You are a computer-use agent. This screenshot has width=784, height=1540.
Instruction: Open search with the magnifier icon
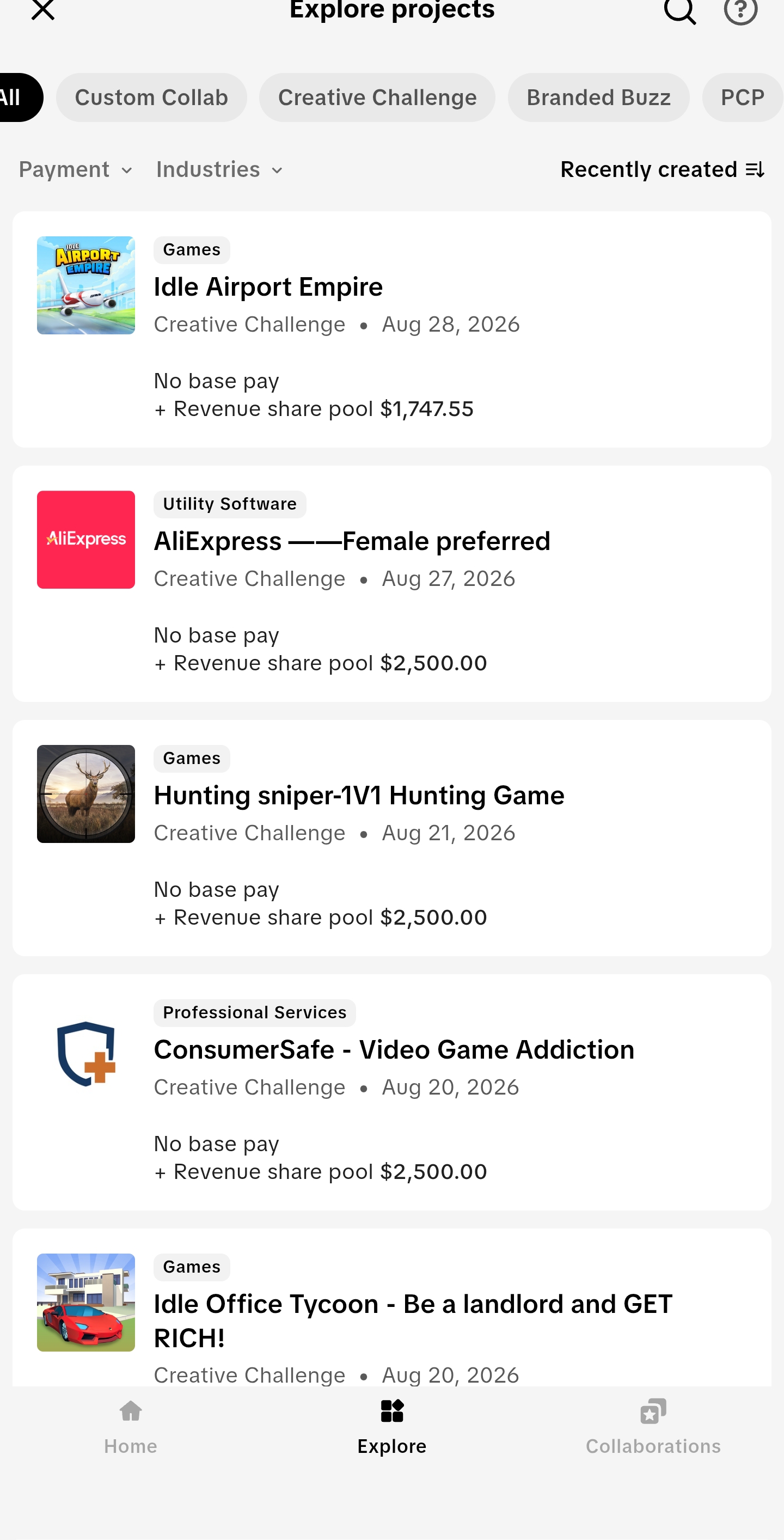pos(680,10)
